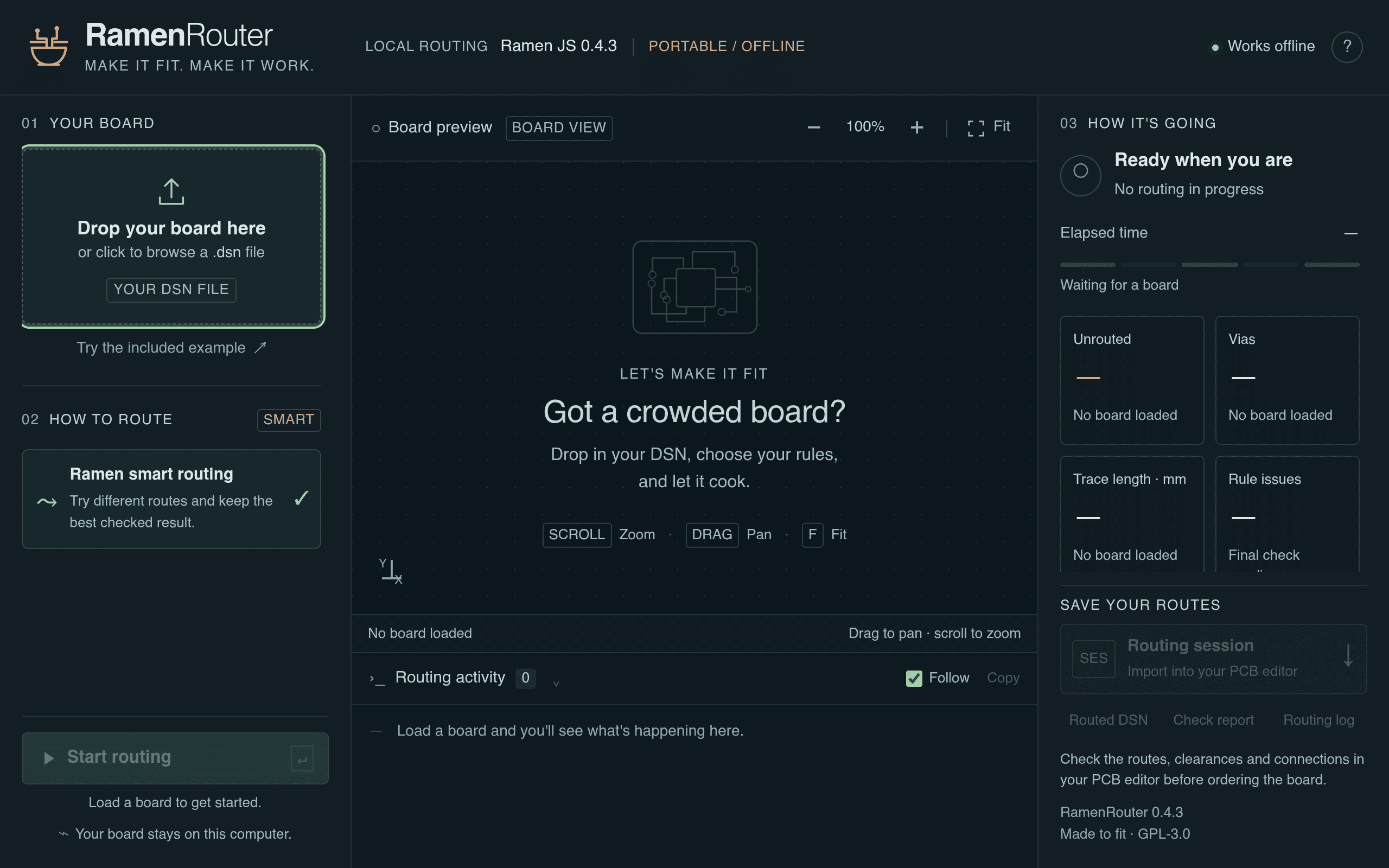
Task: Click the squiggle arrow icon on smart routing
Action: (47, 502)
